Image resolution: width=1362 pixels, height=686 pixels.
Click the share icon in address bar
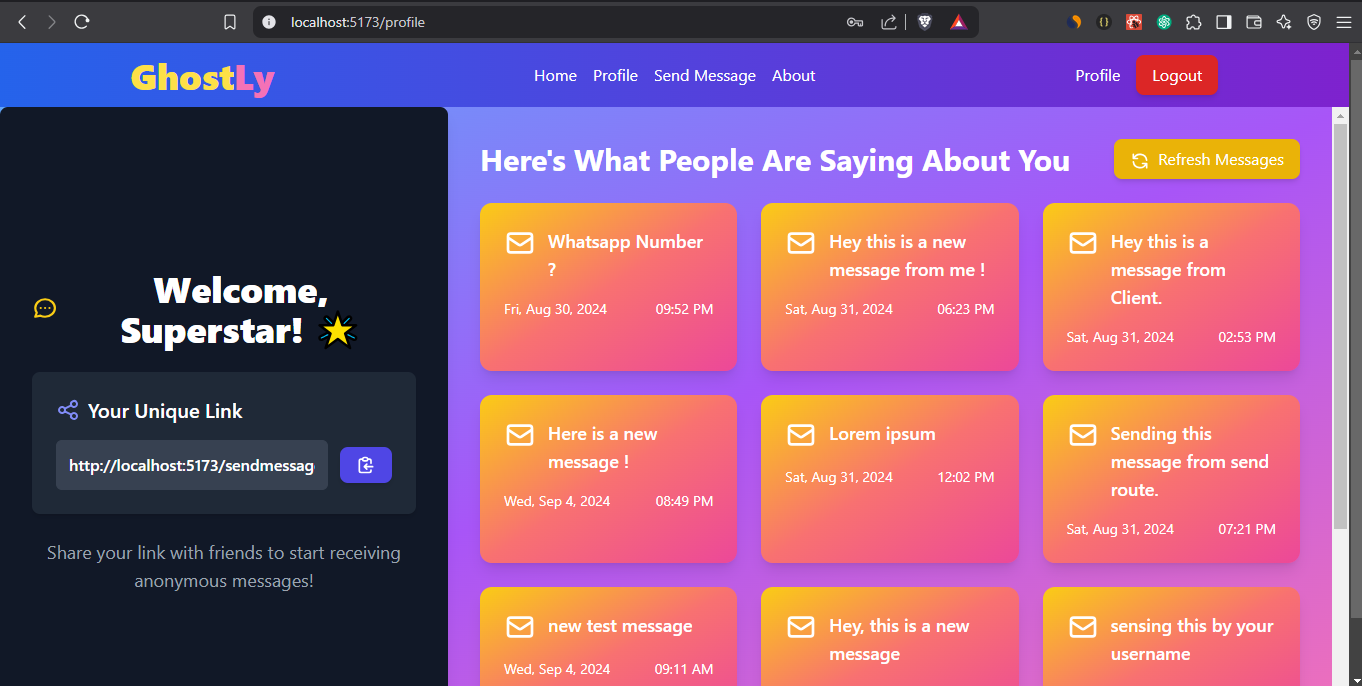(888, 22)
